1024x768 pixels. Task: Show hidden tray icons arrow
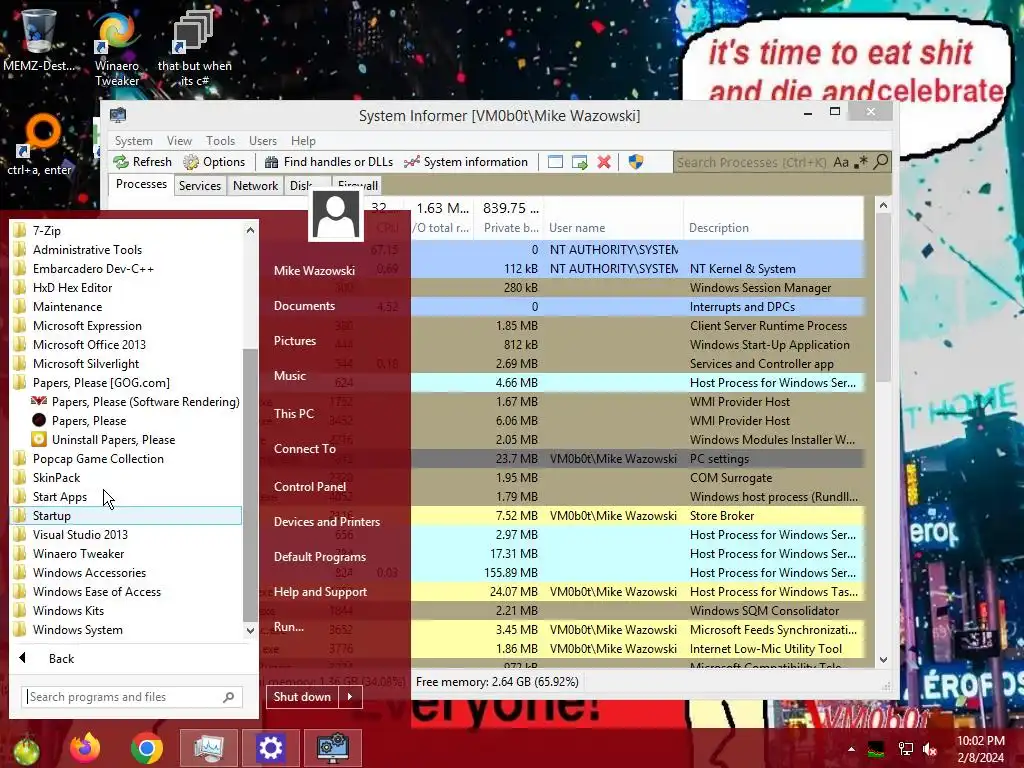click(851, 749)
